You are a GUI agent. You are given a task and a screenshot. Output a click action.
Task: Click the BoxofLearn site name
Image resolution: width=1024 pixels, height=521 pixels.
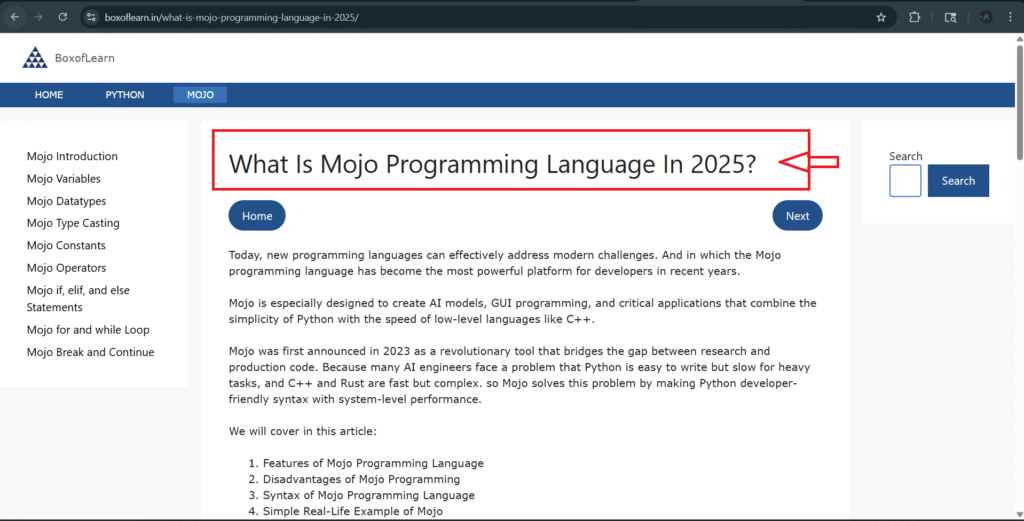tap(84, 58)
